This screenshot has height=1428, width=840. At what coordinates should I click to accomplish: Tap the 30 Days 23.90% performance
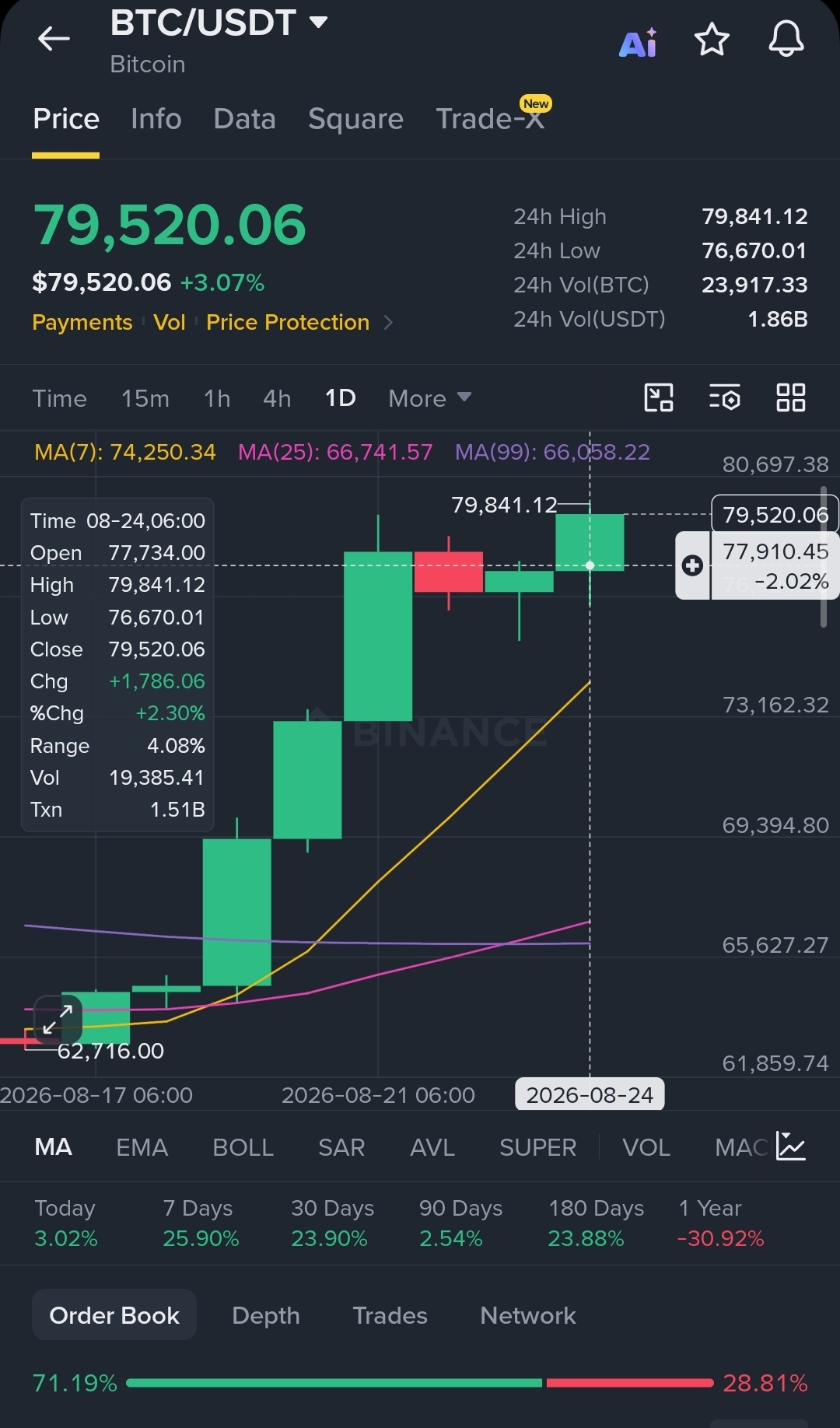(x=332, y=1223)
